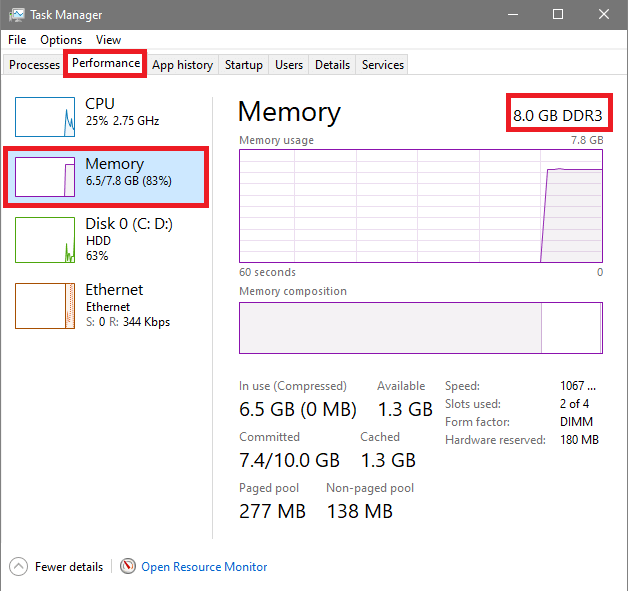Click the Open Resource Monitor link

pyautogui.click(x=204, y=566)
